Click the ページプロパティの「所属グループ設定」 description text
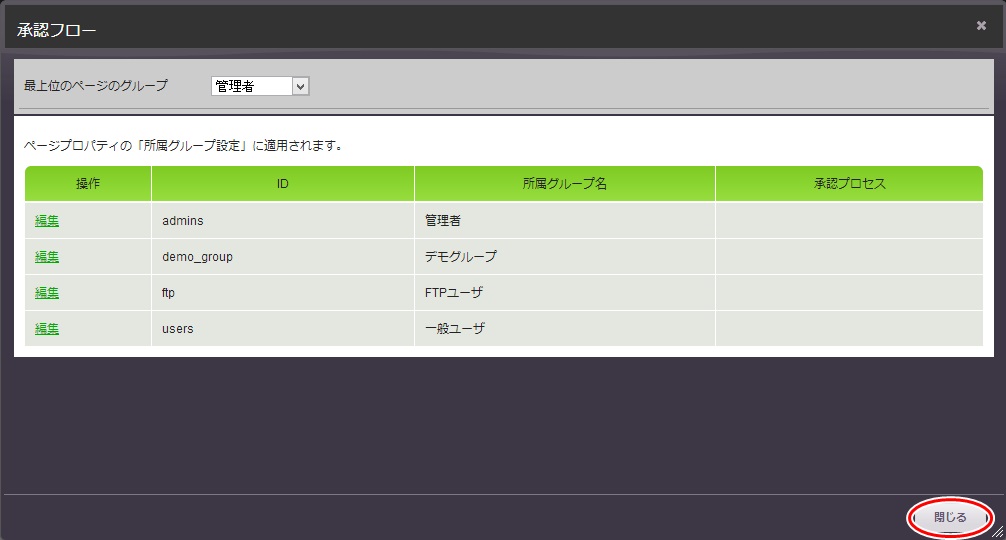 coord(183,146)
